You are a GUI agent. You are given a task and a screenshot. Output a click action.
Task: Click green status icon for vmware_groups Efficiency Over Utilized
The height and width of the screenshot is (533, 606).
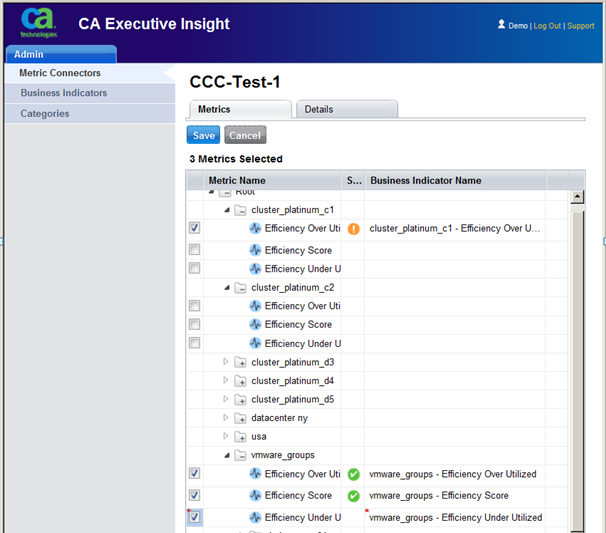coord(354,474)
